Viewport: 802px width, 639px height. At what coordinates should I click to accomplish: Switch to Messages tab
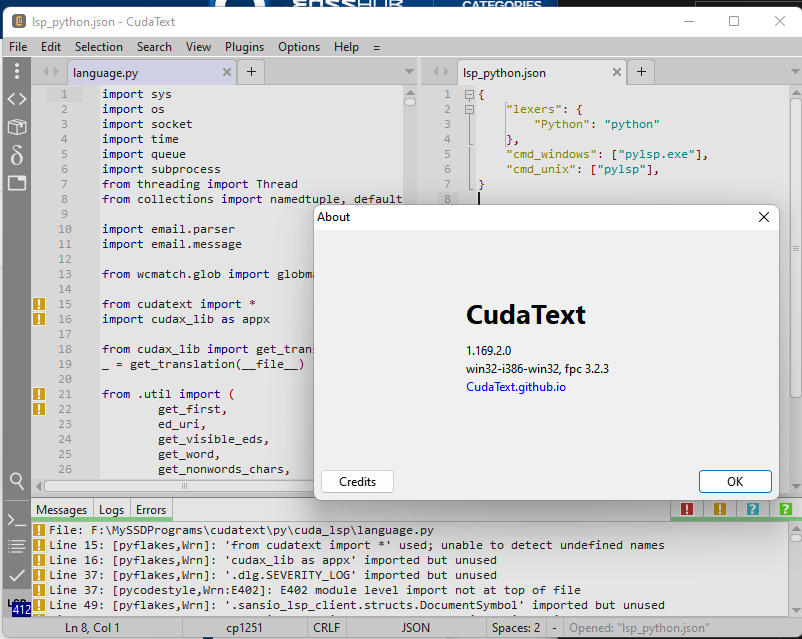pyautogui.click(x=61, y=510)
